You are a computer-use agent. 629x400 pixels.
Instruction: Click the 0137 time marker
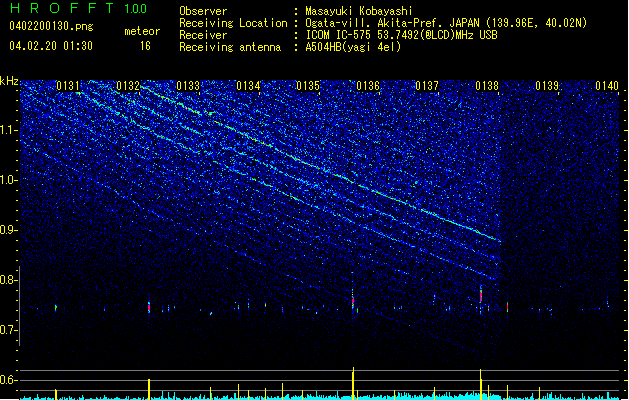click(x=427, y=86)
